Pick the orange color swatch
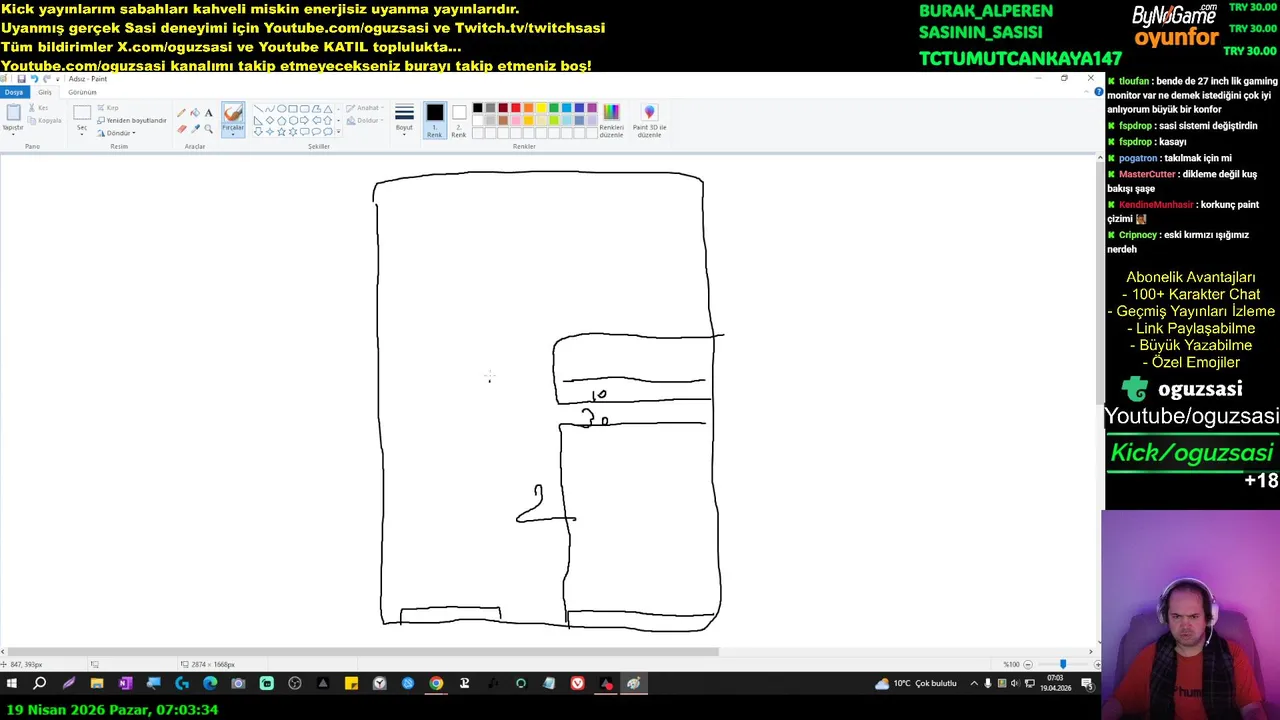The image size is (1280, 720). tap(528, 108)
